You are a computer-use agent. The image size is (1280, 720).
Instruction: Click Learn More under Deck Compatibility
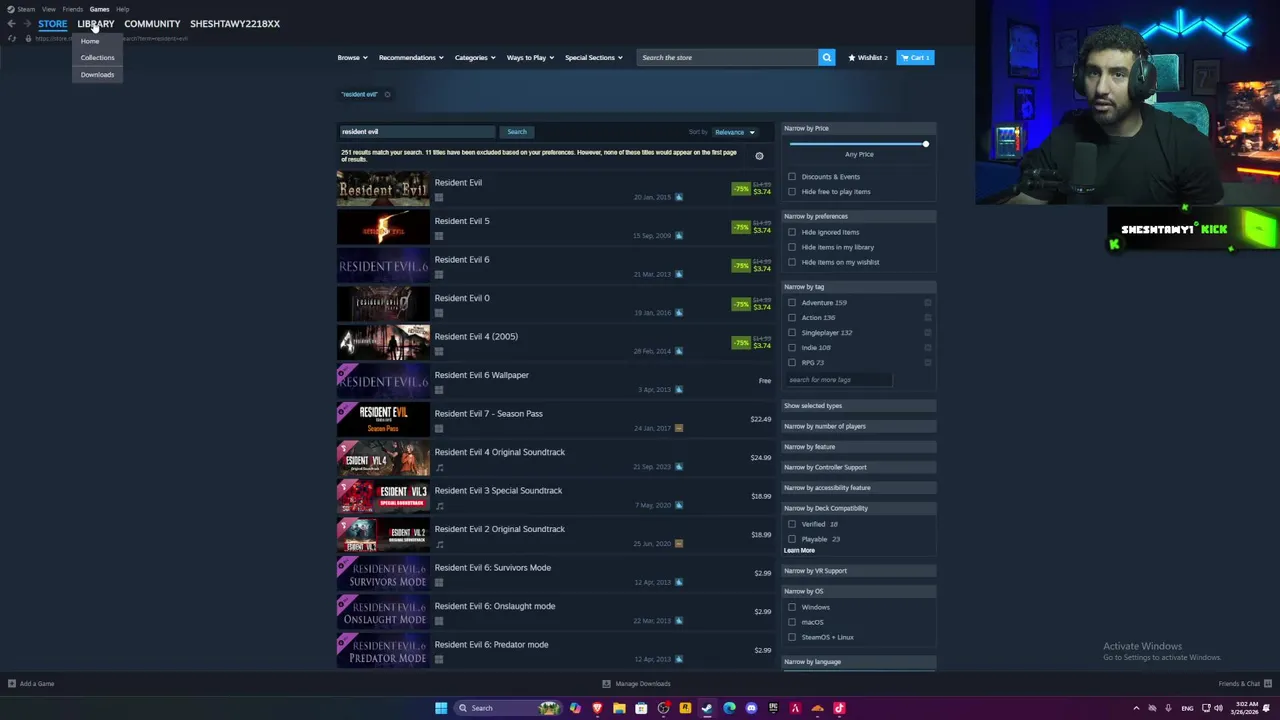click(x=799, y=551)
